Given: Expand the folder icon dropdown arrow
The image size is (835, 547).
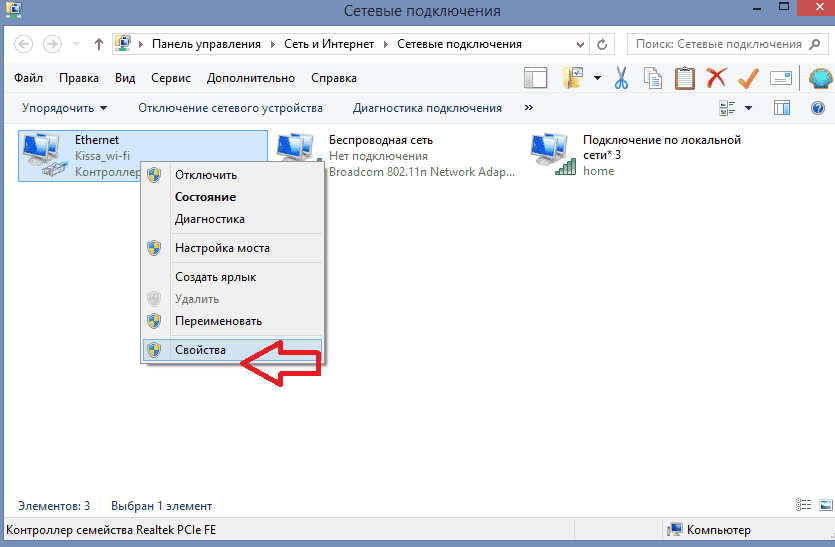Looking at the screenshot, I should click(597, 78).
